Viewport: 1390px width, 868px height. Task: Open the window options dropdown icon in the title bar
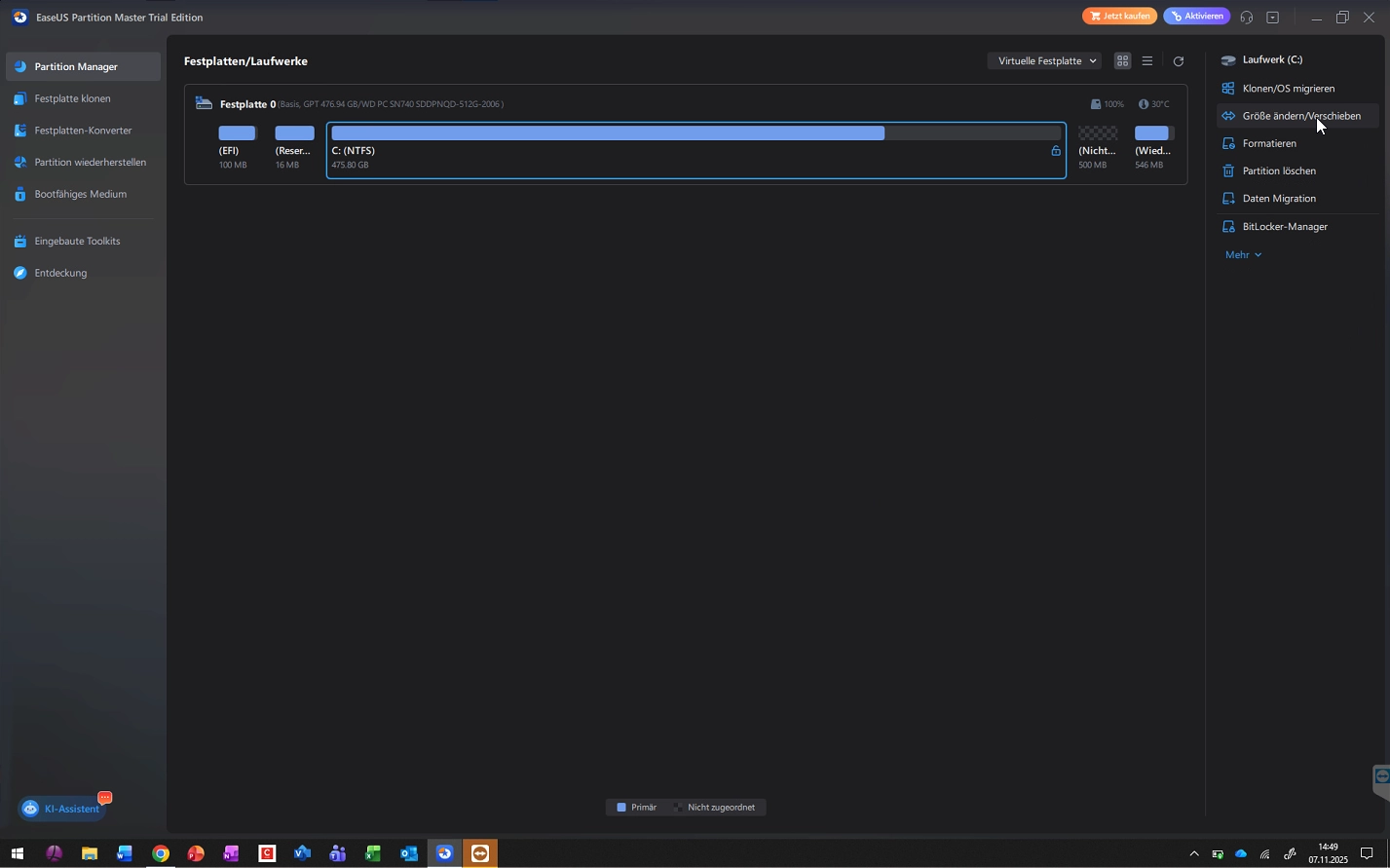[1272, 18]
